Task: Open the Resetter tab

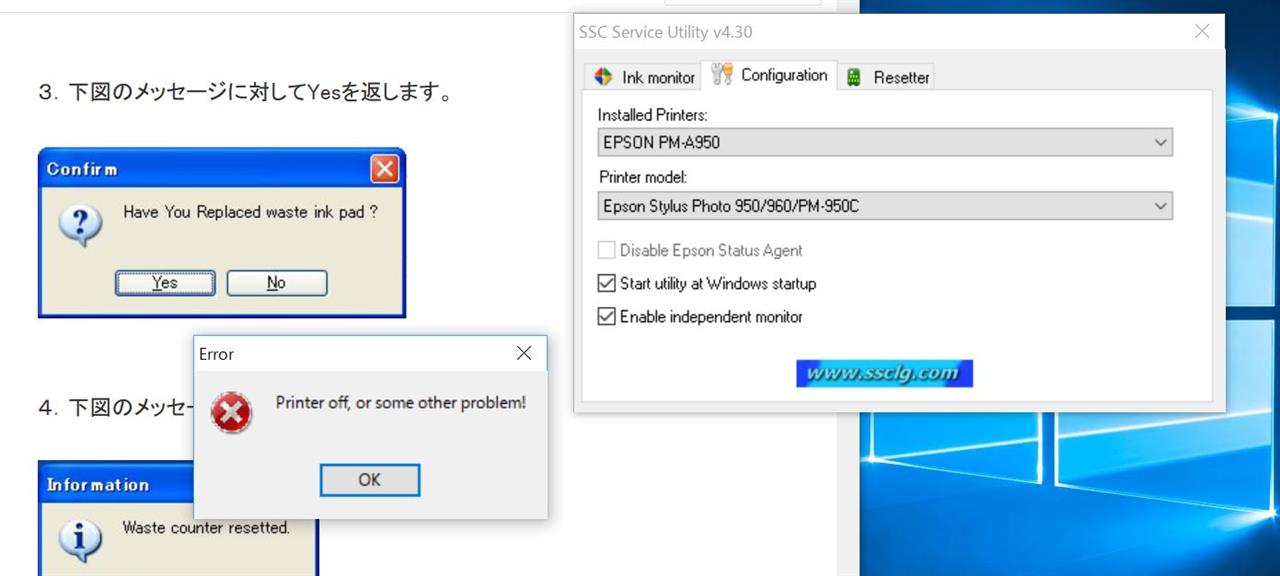Action: (x=888, y=77)
